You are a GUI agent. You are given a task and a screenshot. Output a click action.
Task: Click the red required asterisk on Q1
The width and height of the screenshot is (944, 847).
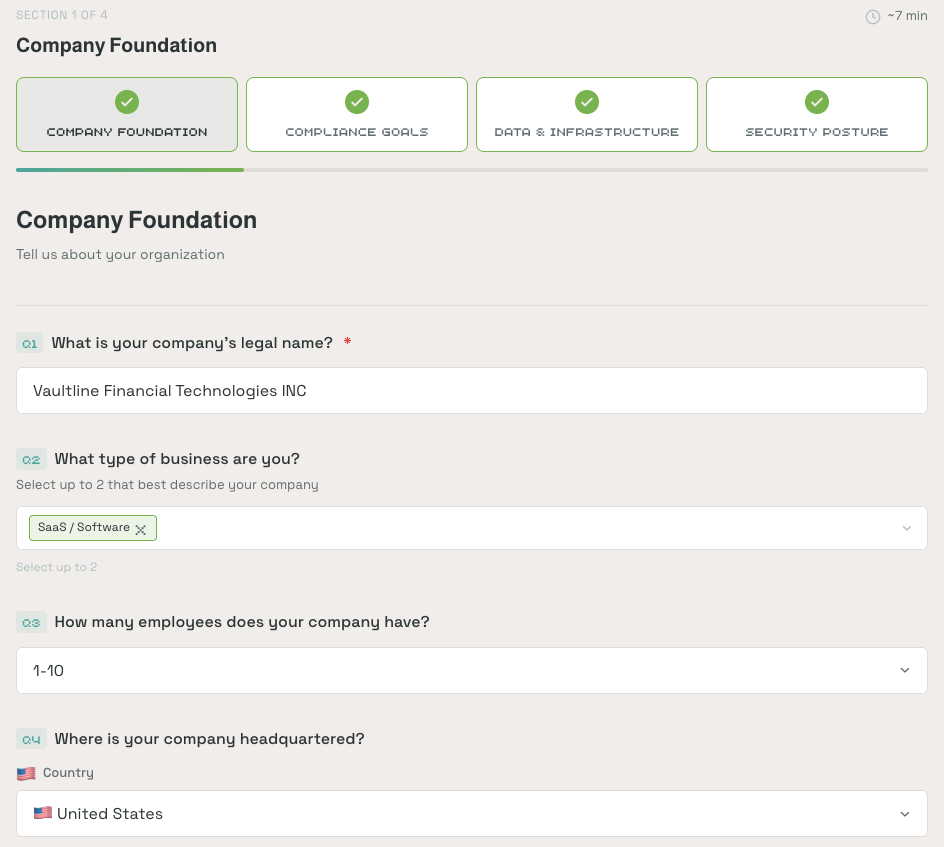click(x=347, y=341)
